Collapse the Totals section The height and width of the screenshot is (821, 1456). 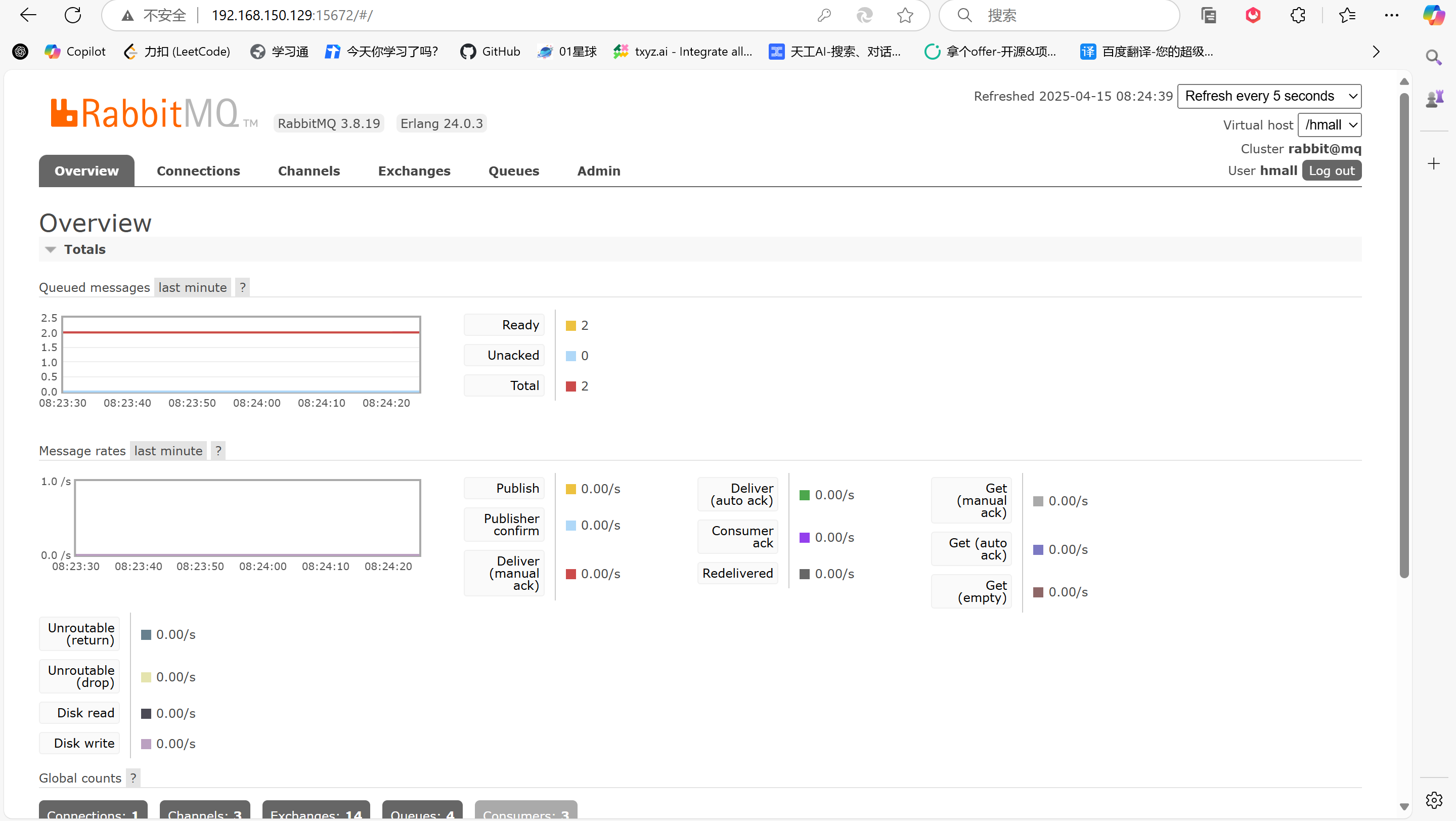click(51, 249)
